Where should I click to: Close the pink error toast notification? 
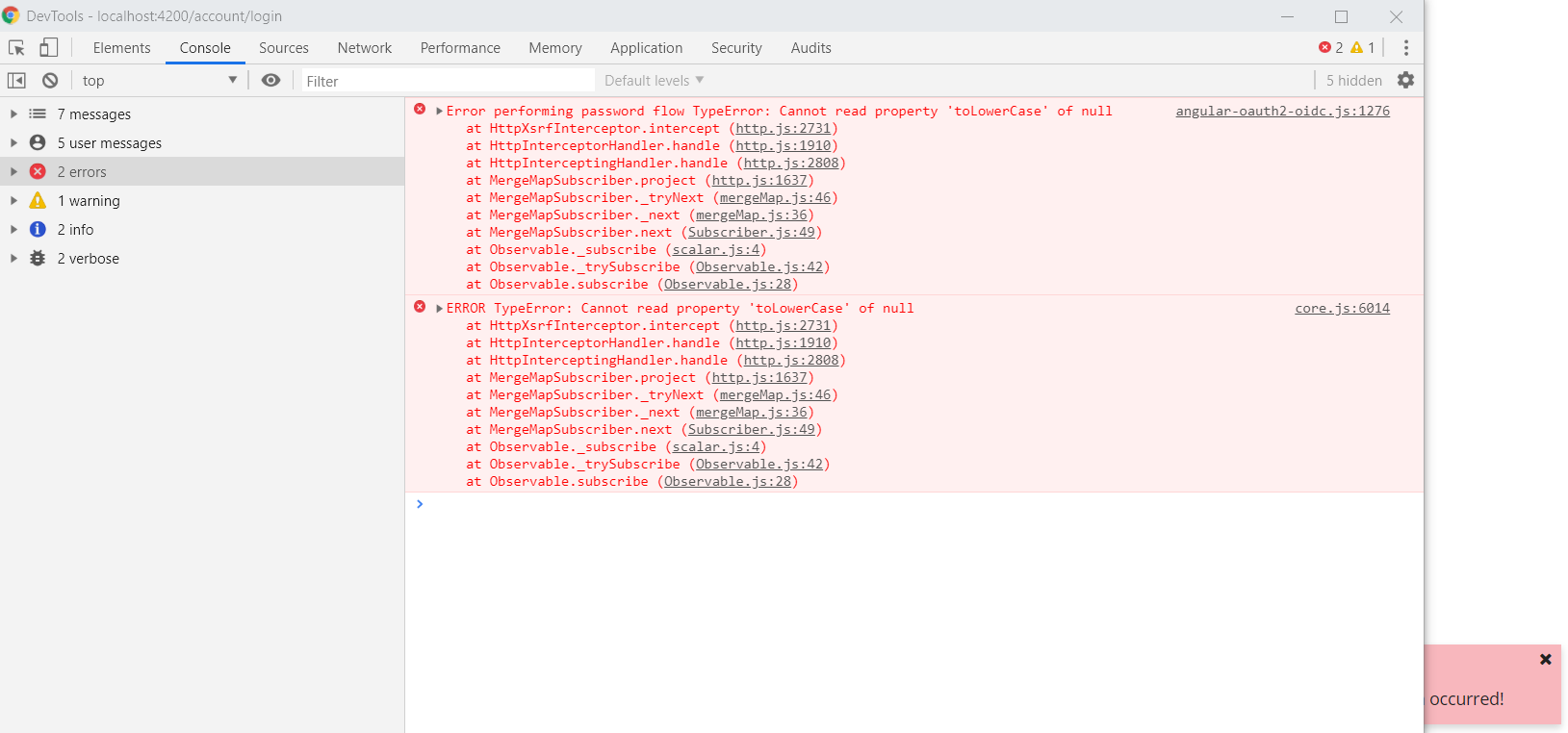click(x=1546, y=660)
